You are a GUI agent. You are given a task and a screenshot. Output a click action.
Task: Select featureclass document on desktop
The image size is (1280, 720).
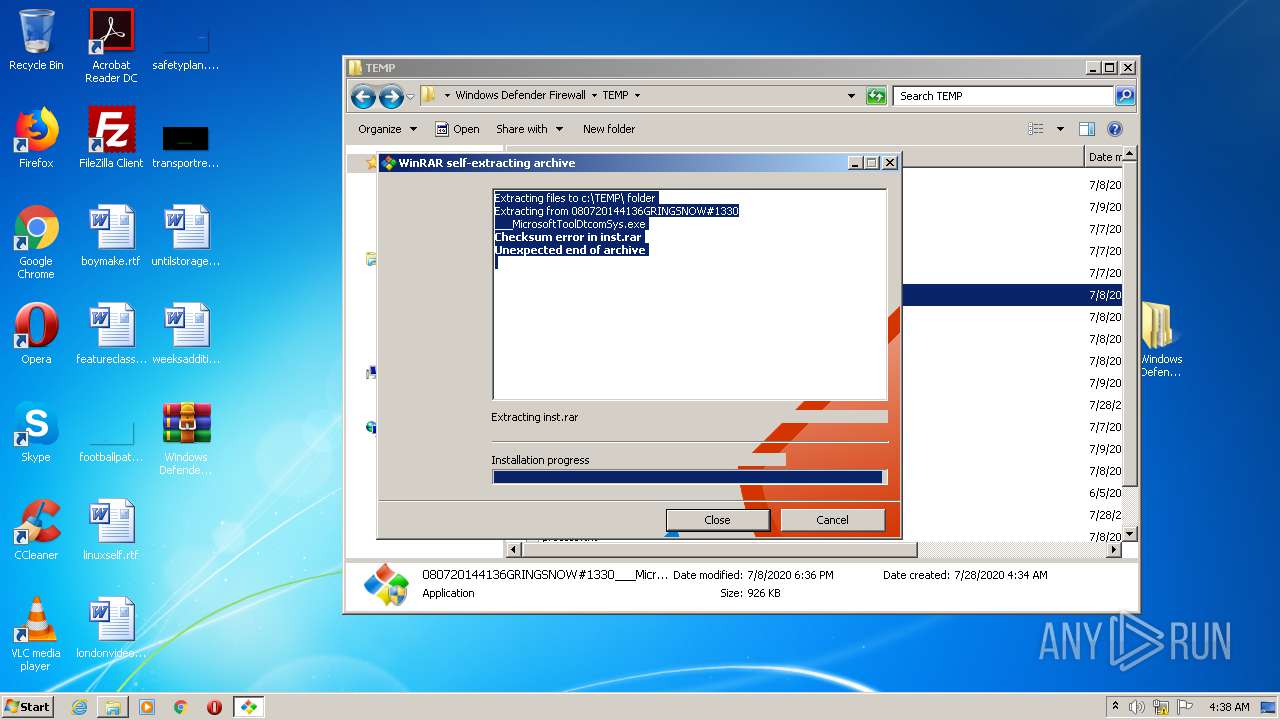tap(111, 335)
